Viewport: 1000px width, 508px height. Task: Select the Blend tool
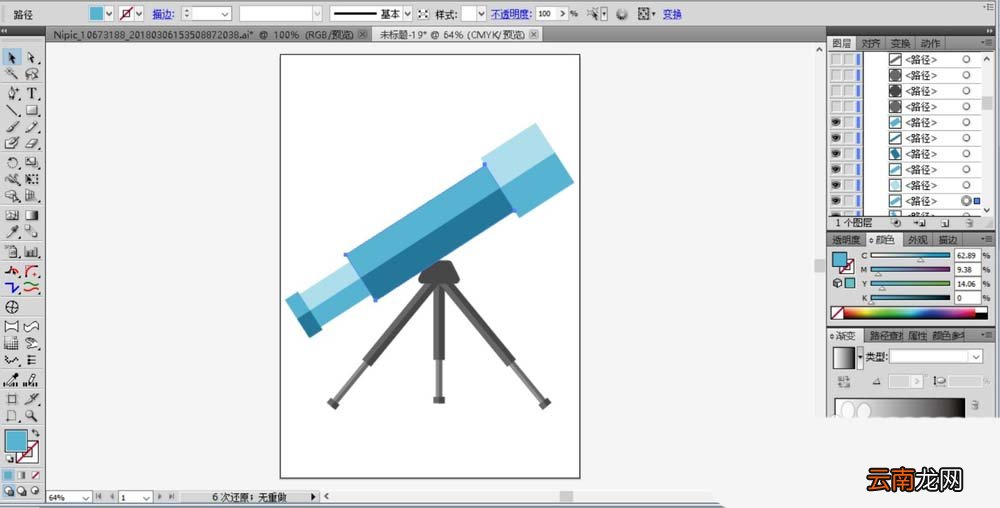32,232
